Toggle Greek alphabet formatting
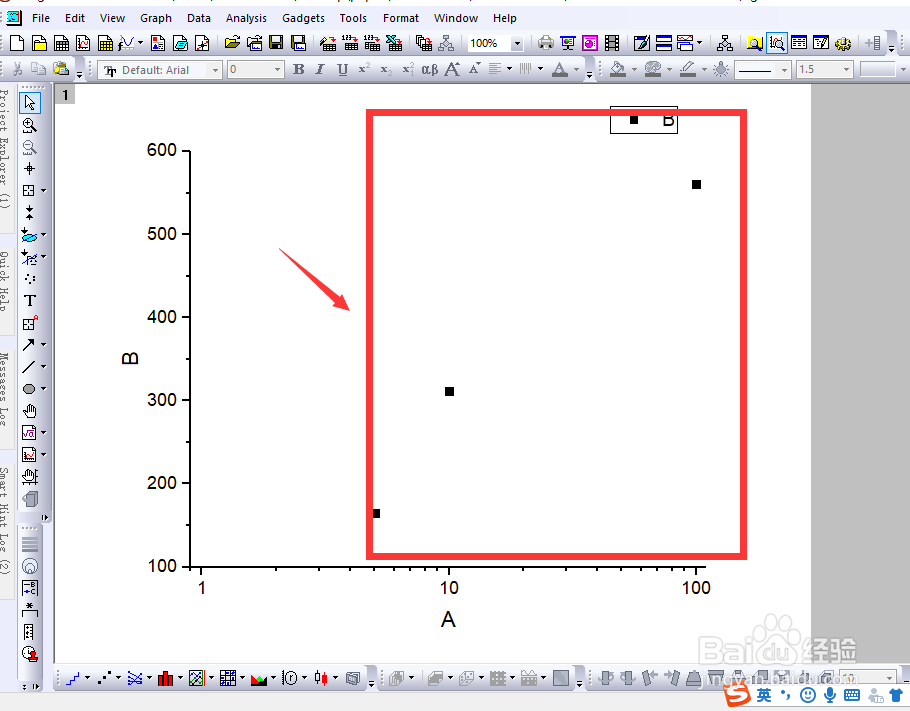The image size is (910, 711). (429, 69)
